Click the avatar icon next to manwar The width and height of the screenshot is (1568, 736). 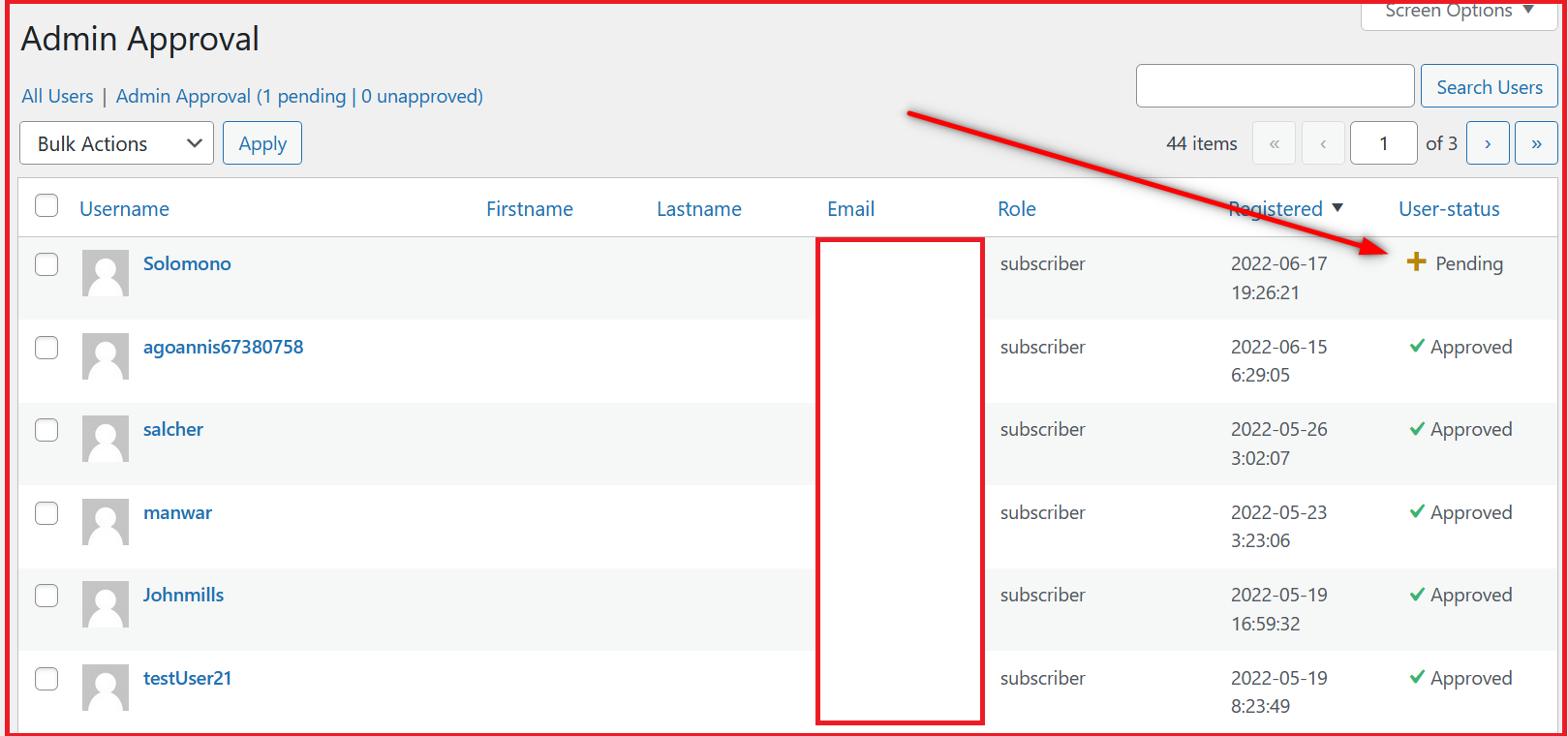click(x=106, y=522)
